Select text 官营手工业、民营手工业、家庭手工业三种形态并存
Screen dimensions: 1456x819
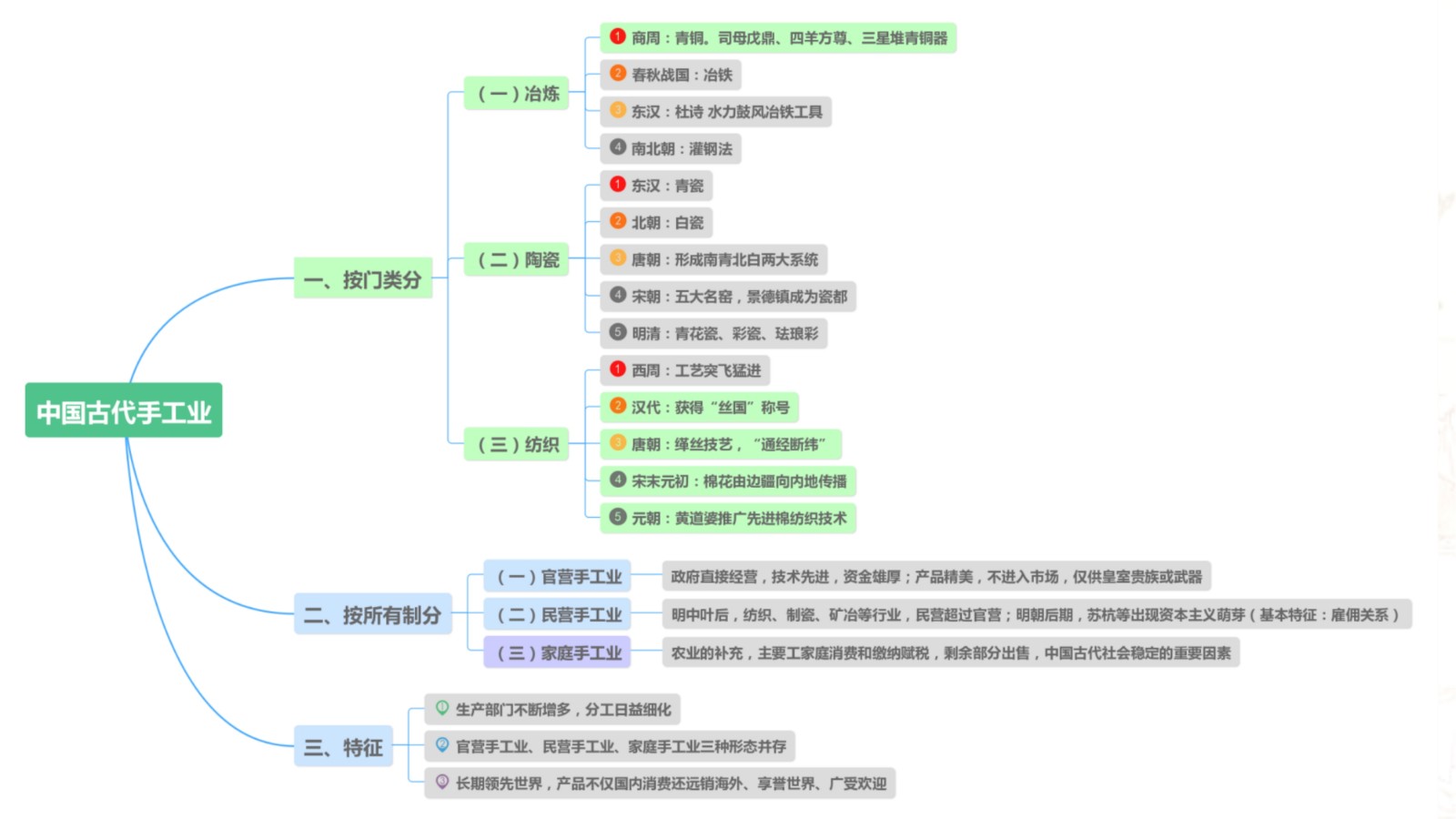pyautogui.click(x=621, y=746)
